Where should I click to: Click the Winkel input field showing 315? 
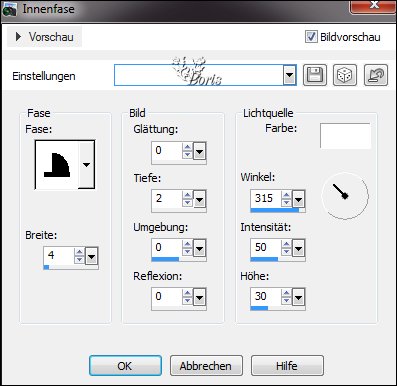(x=266, y=199)
